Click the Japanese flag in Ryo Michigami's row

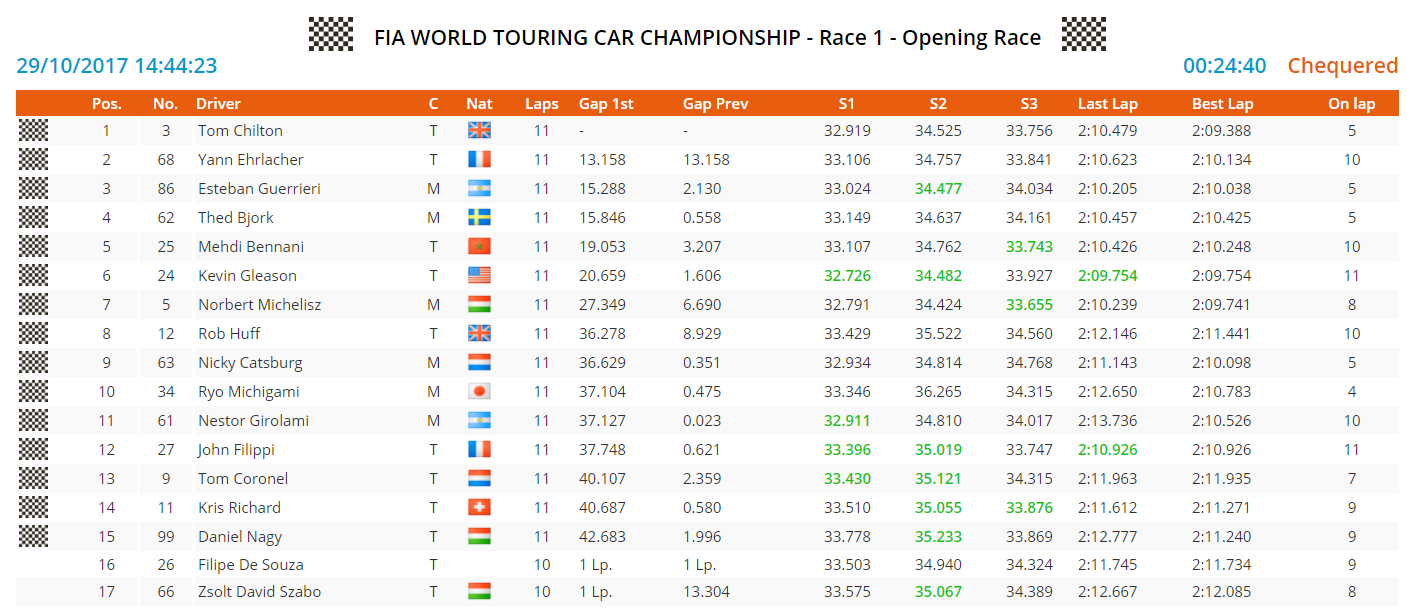(479, 392)
